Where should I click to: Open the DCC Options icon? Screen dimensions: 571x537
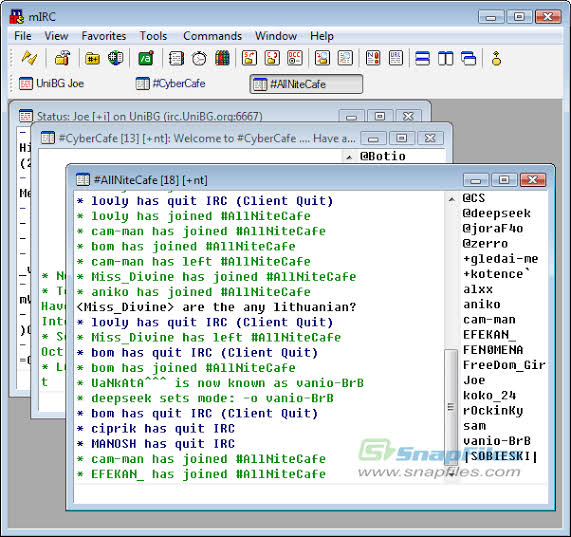(295, 58)
